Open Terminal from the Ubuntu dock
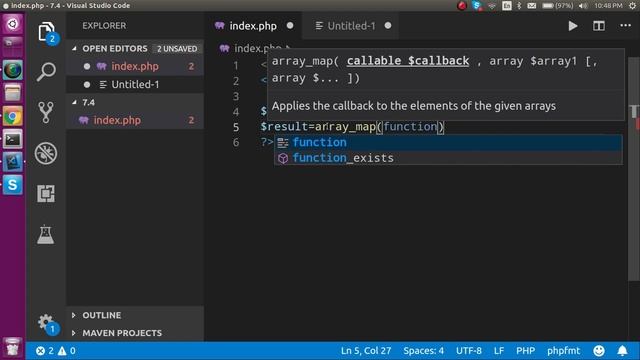 click(13, 140)
